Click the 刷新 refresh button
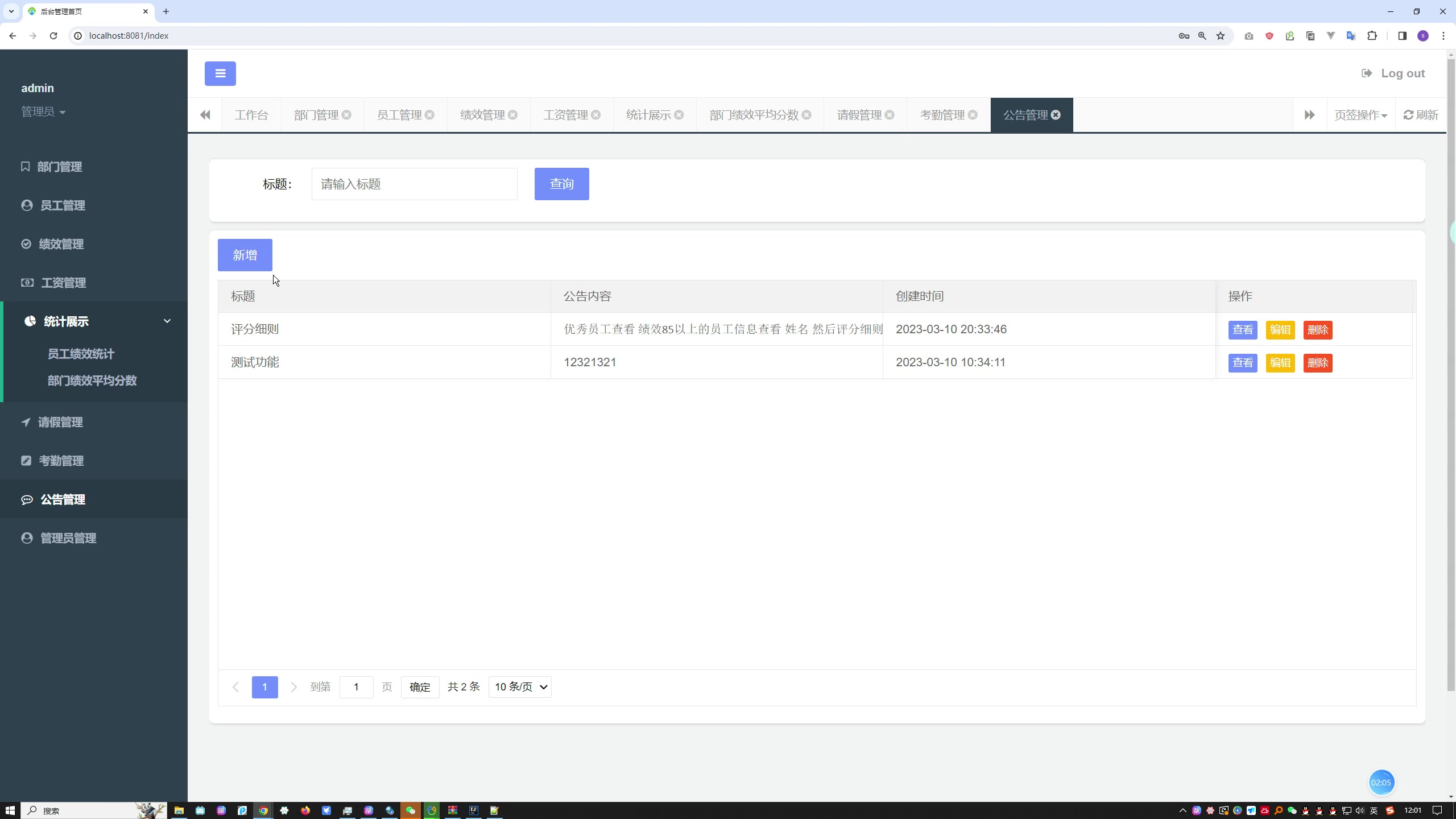The image size is (1456, 819). [1421, 115]
